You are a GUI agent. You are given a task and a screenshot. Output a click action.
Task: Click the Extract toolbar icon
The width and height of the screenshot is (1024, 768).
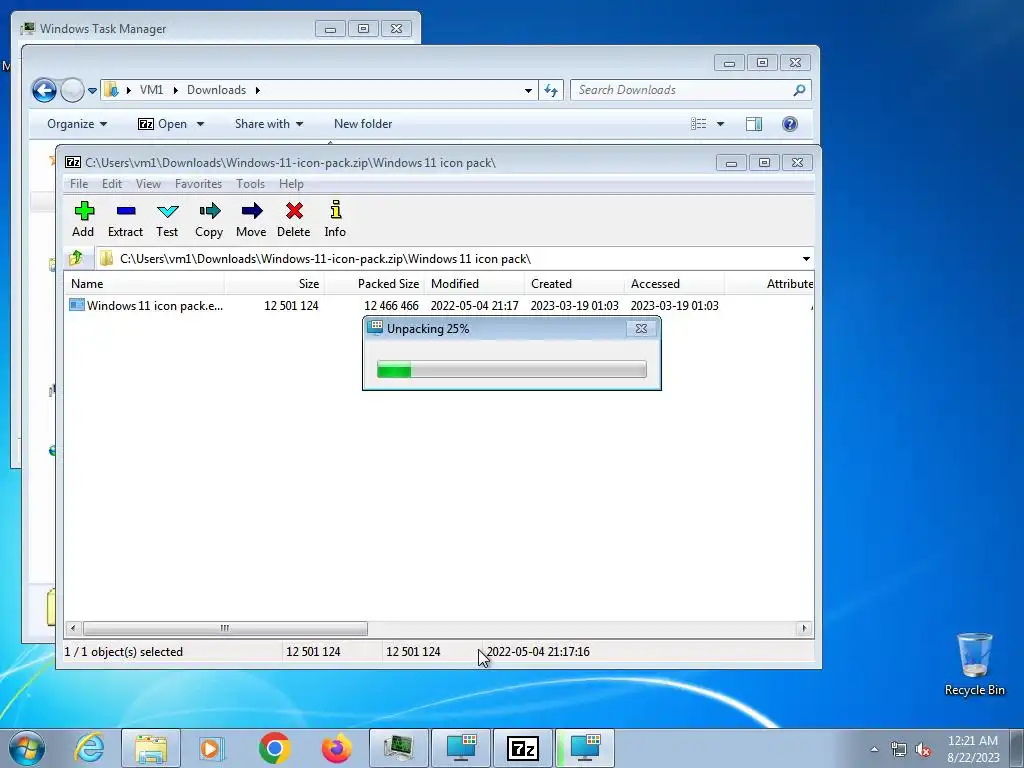pos(125,219)
